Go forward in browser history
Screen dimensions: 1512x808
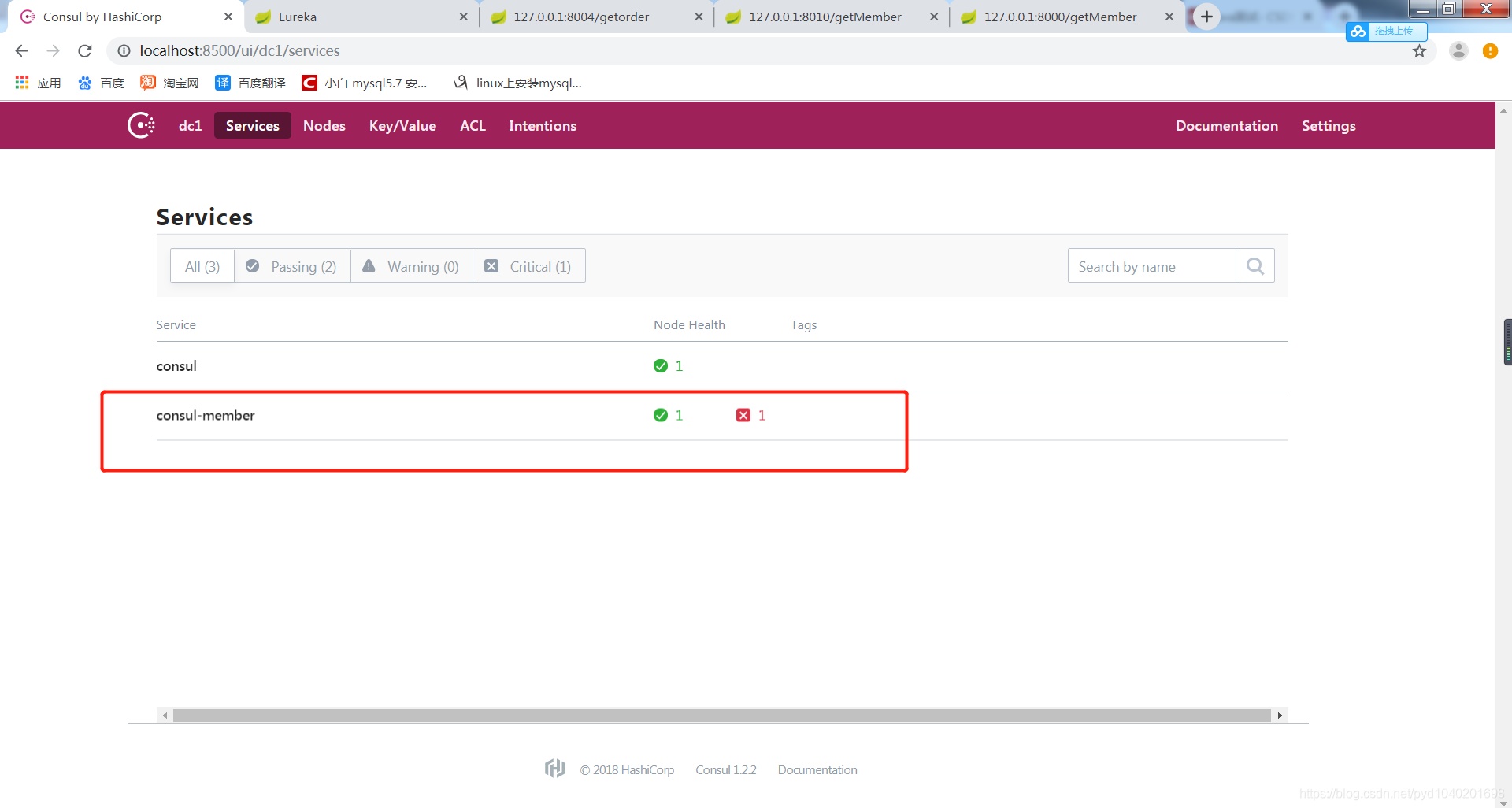click(x=53, y=50)
